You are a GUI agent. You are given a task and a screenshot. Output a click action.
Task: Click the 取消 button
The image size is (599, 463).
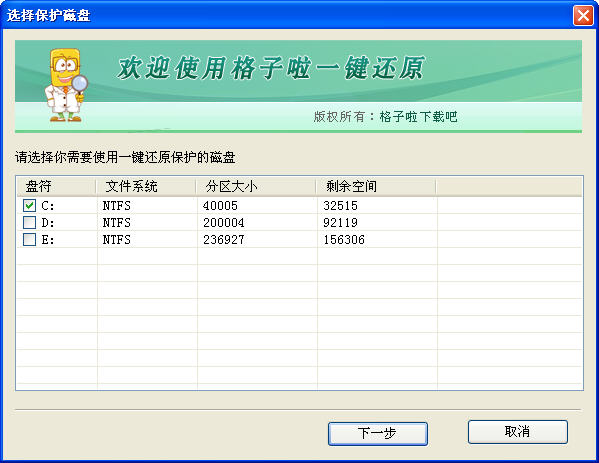(518, 432)
